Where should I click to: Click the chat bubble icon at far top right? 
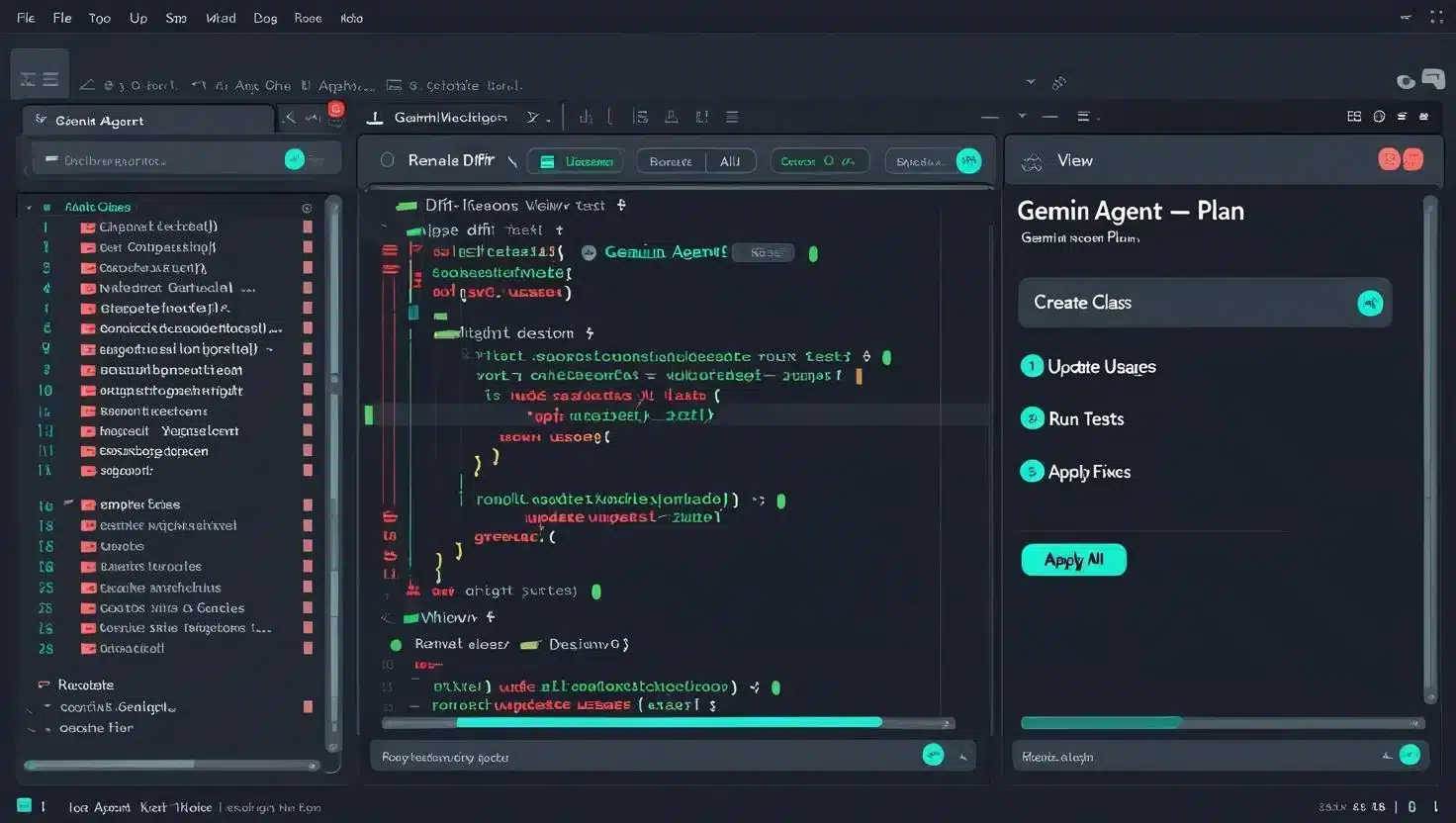pyautogui.click(x=1433, y=78)
